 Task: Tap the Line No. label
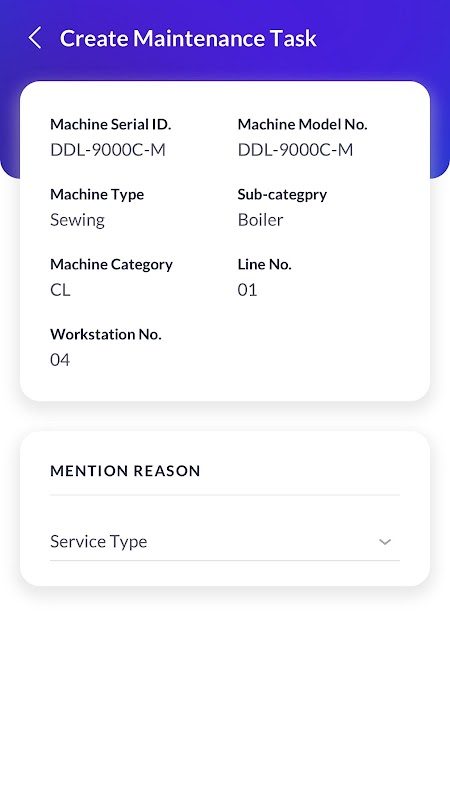[264, 264]
